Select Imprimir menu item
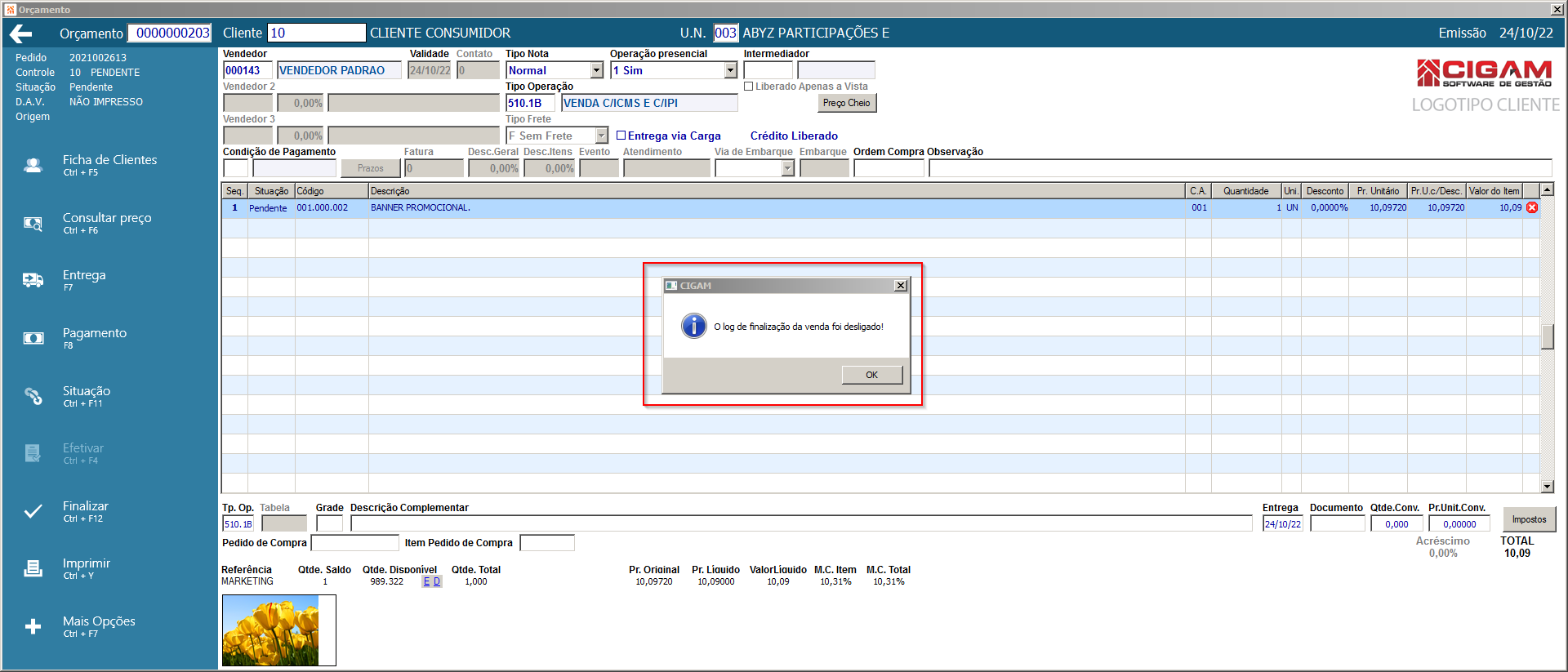Viewport: 1568px width, 672px height. click(86, 568)
